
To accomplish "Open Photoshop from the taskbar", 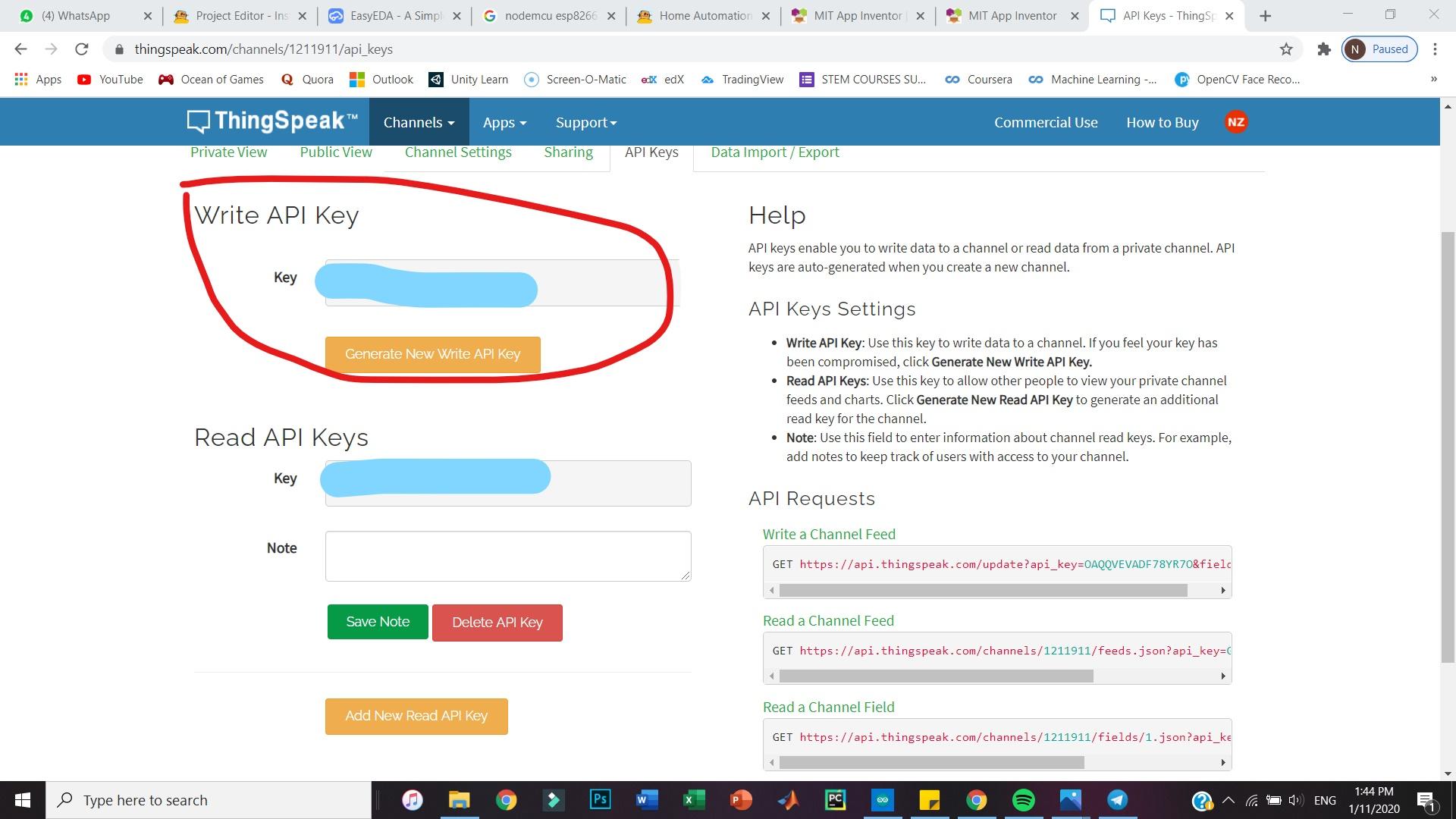I will [x=600, y=800].
